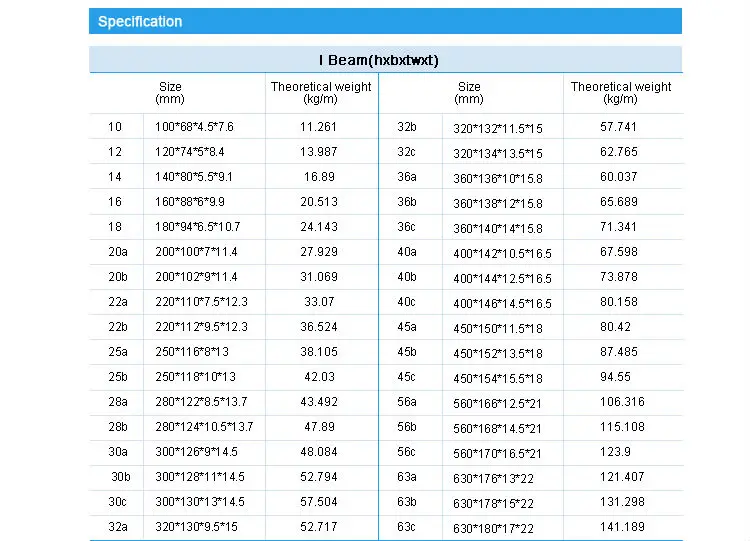This screenshot has height=541, width=750.
Task: Select size cell 280*124*10.5*13.7
Action: pos(204,427)
